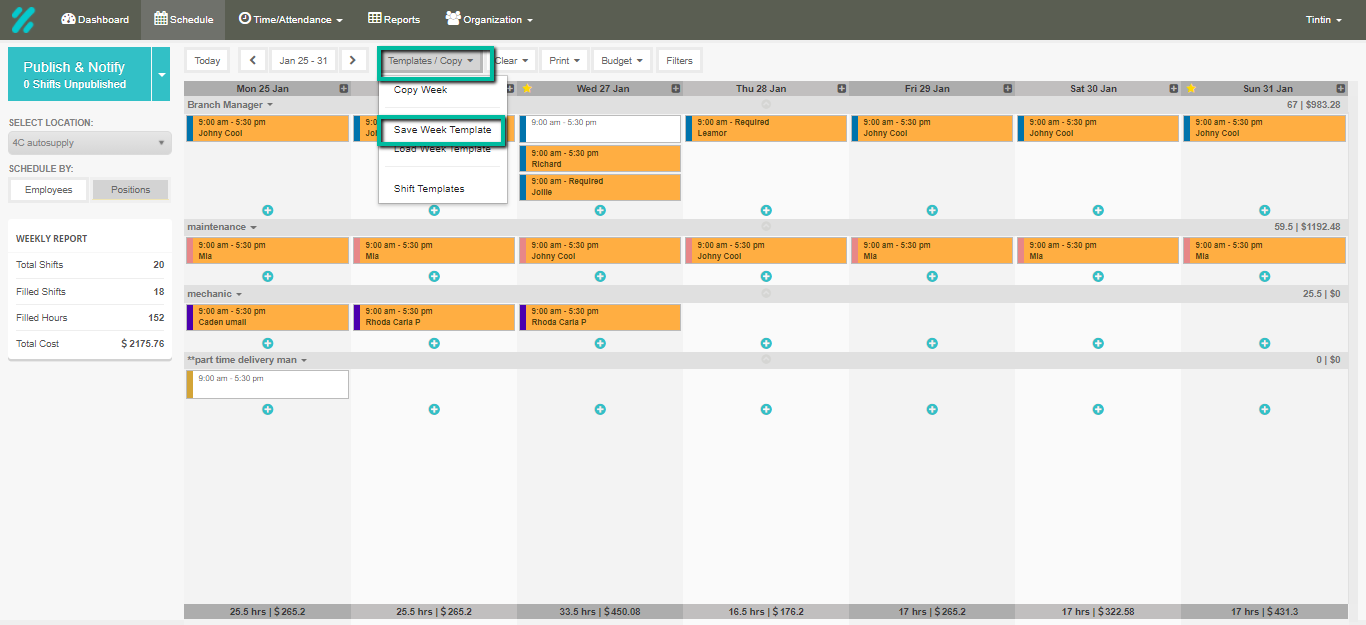
Task: Expand the Organization menu
Action: click(x=489, y=19)
